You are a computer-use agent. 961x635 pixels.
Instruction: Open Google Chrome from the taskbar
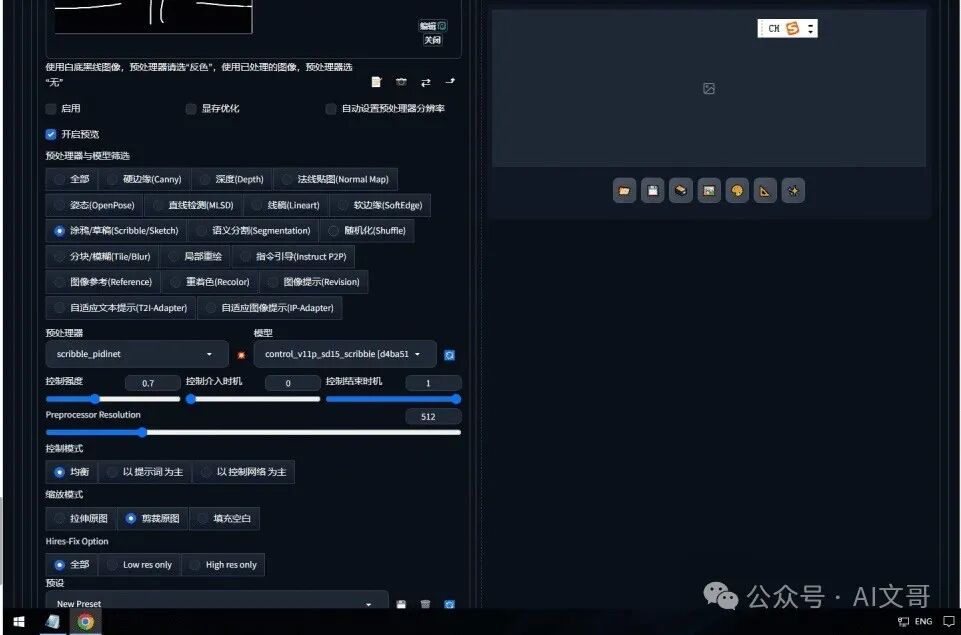[x=86, y=622]
